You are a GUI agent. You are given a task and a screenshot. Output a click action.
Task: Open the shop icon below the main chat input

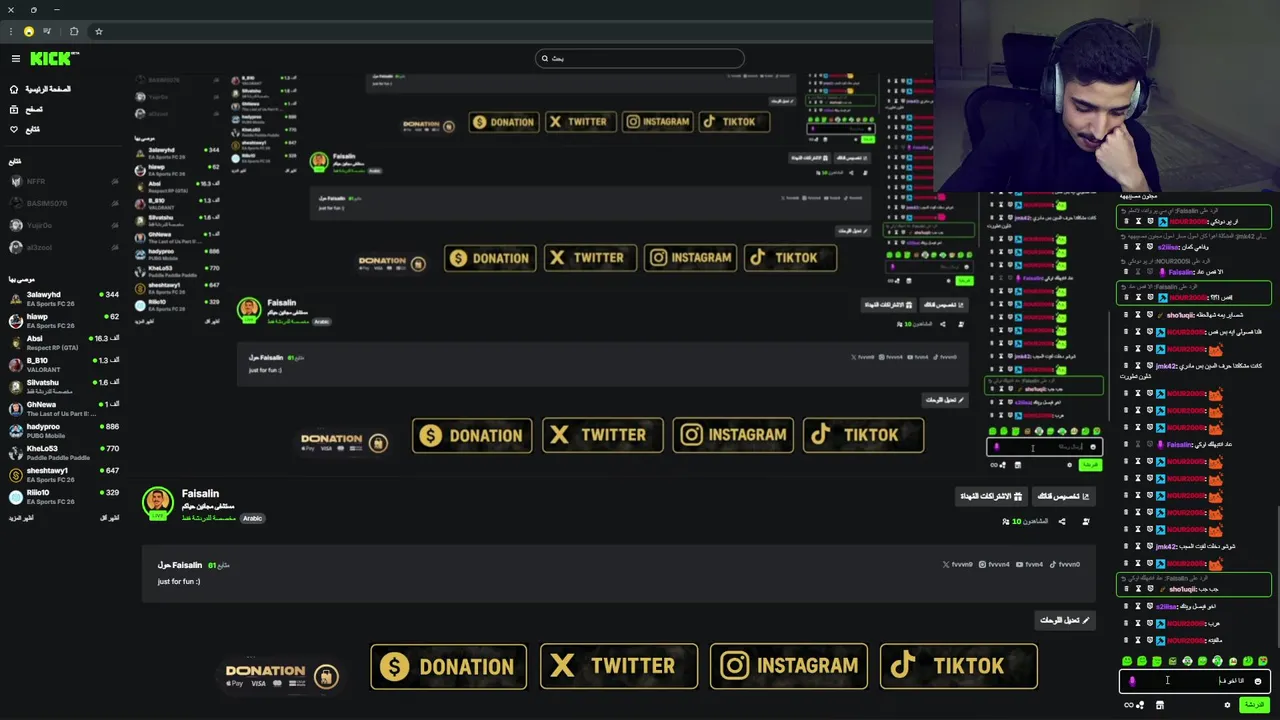[x=1159, y=705]
